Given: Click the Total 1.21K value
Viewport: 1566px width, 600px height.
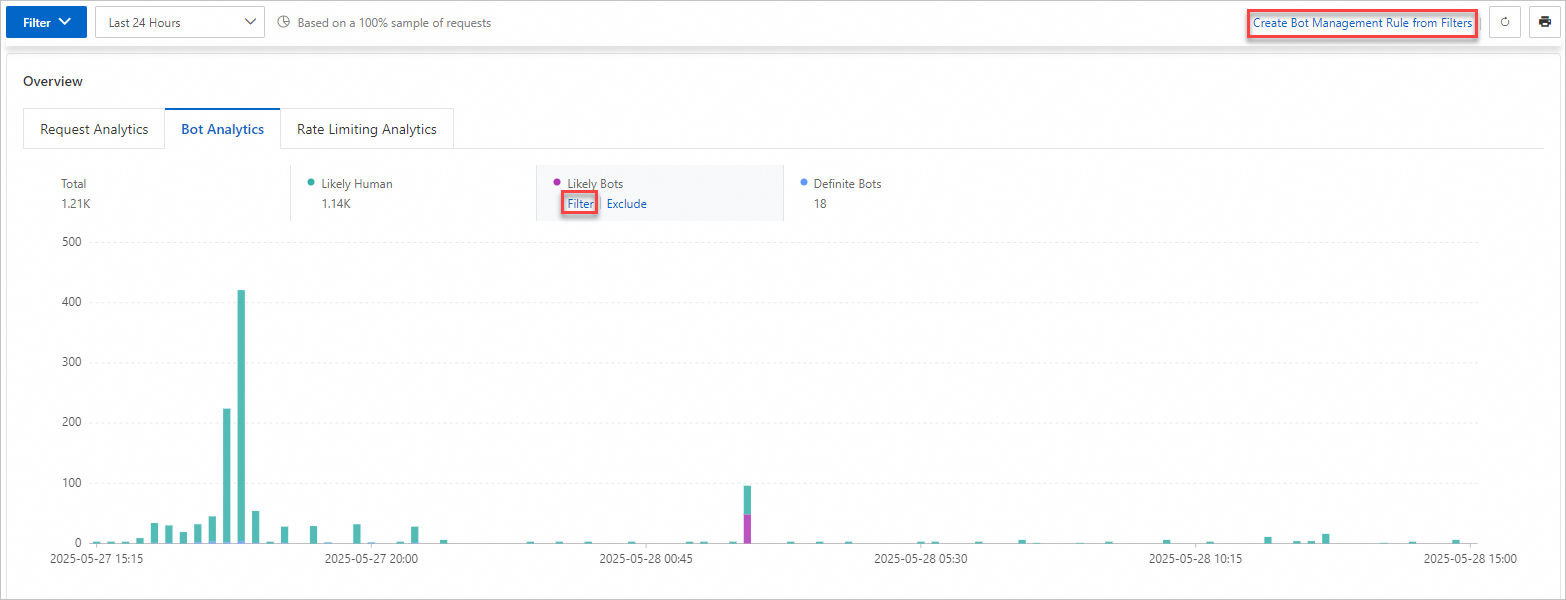Looking at the screenshot, I should pyautogui.click(x=75, y=204).
